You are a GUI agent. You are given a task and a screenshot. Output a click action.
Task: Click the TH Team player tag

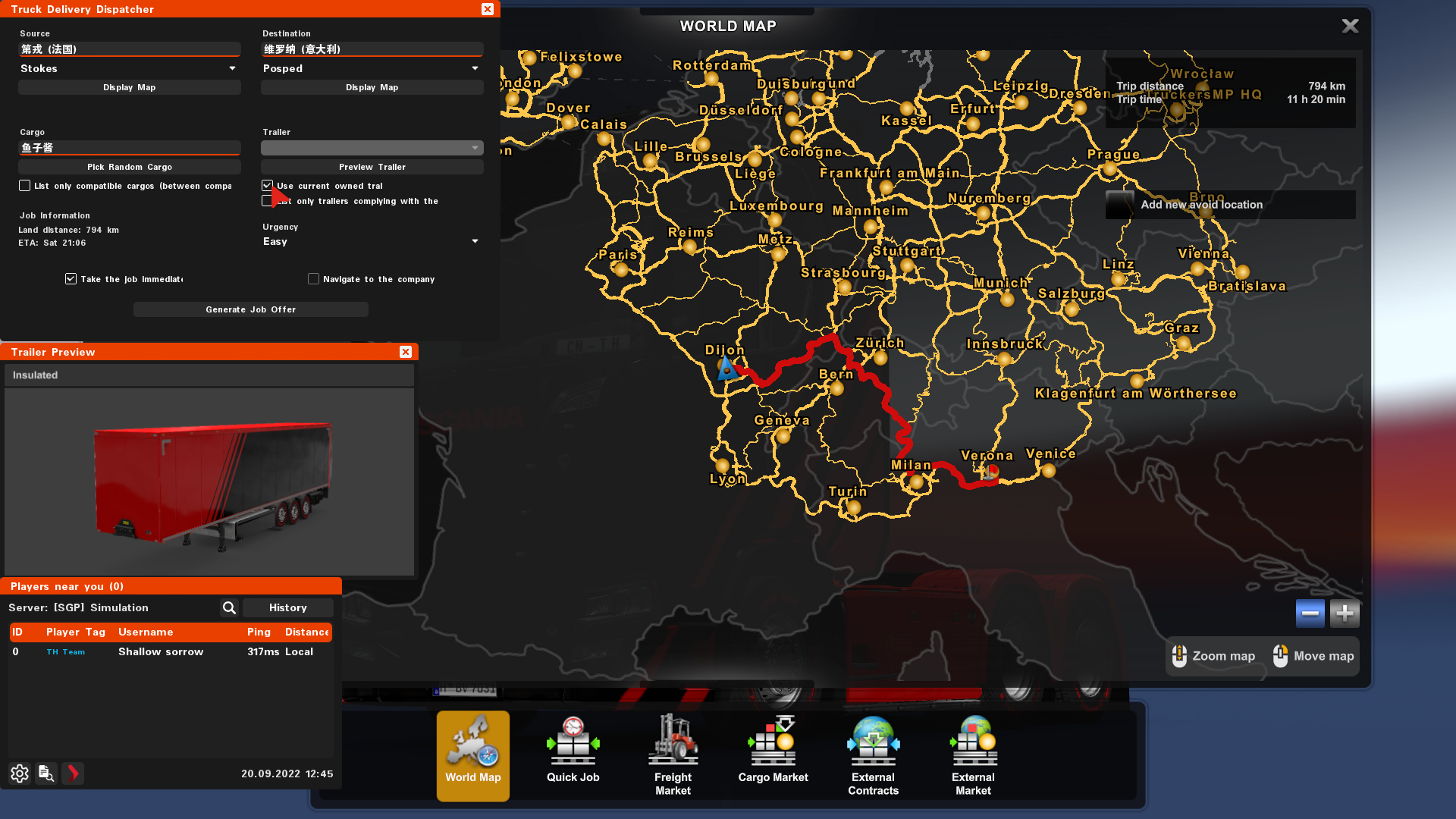click(66, 652)
